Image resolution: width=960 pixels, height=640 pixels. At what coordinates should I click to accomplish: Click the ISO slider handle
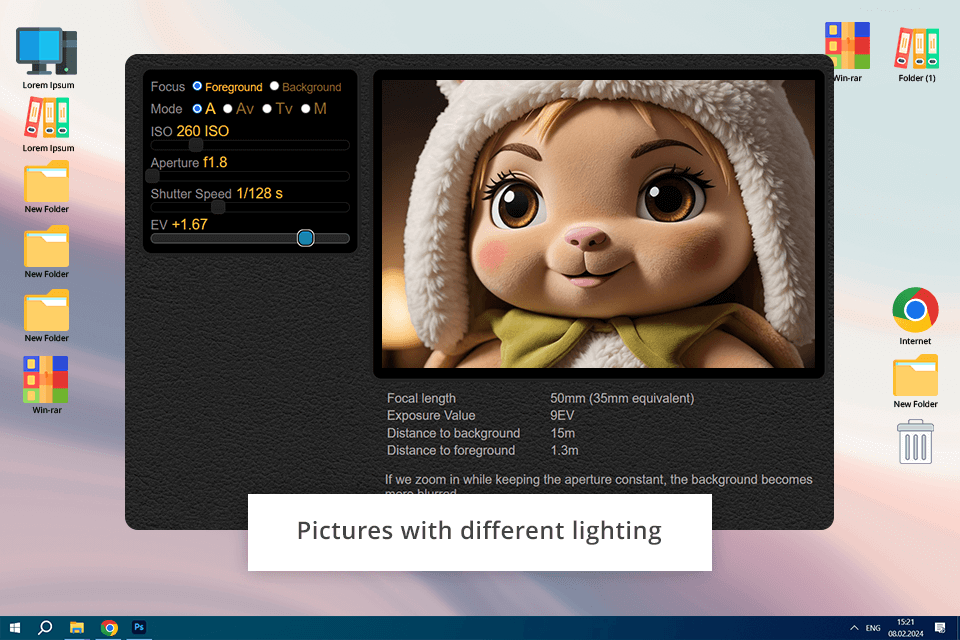click(195, 145)
